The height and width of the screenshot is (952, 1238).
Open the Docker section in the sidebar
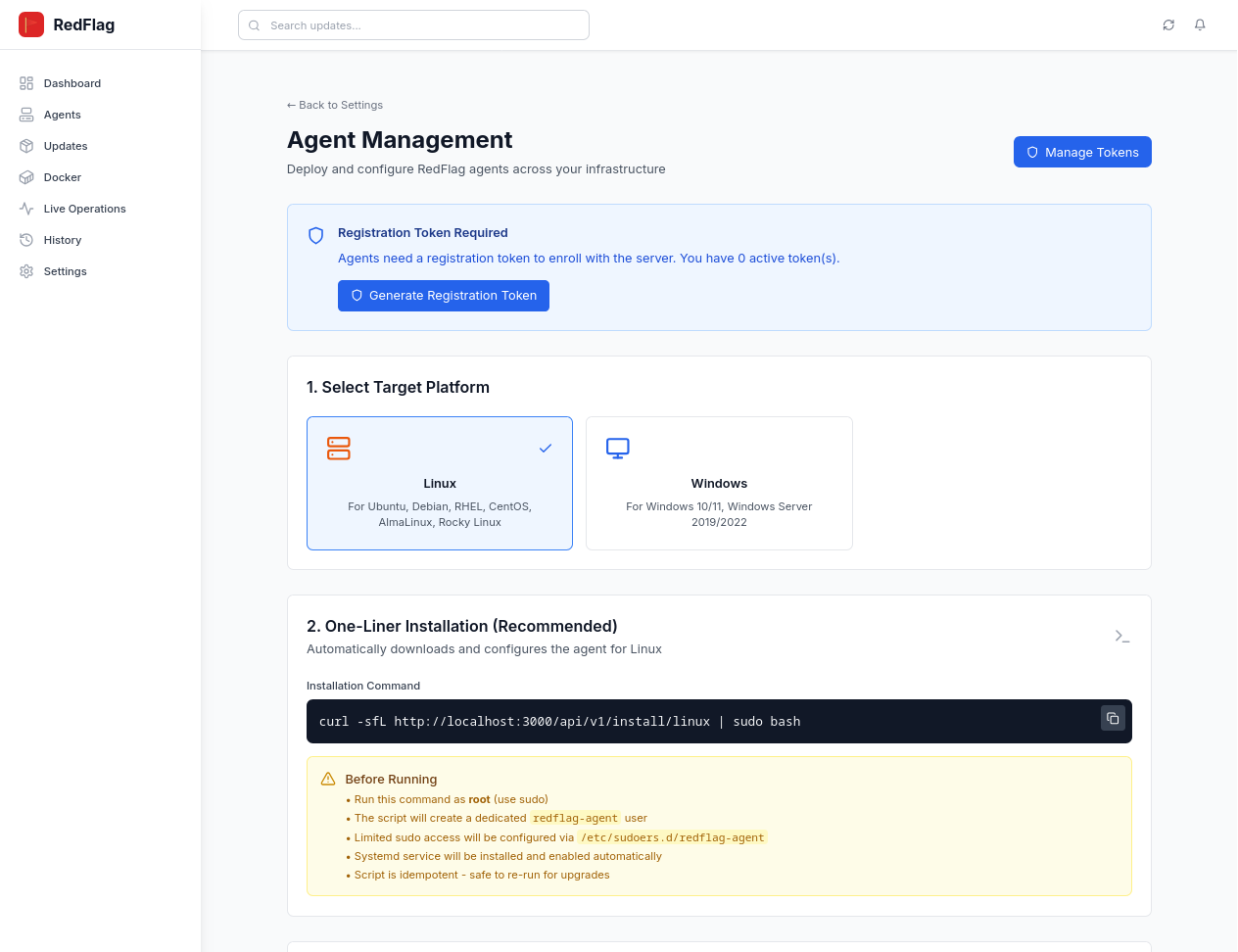[62, 177]
